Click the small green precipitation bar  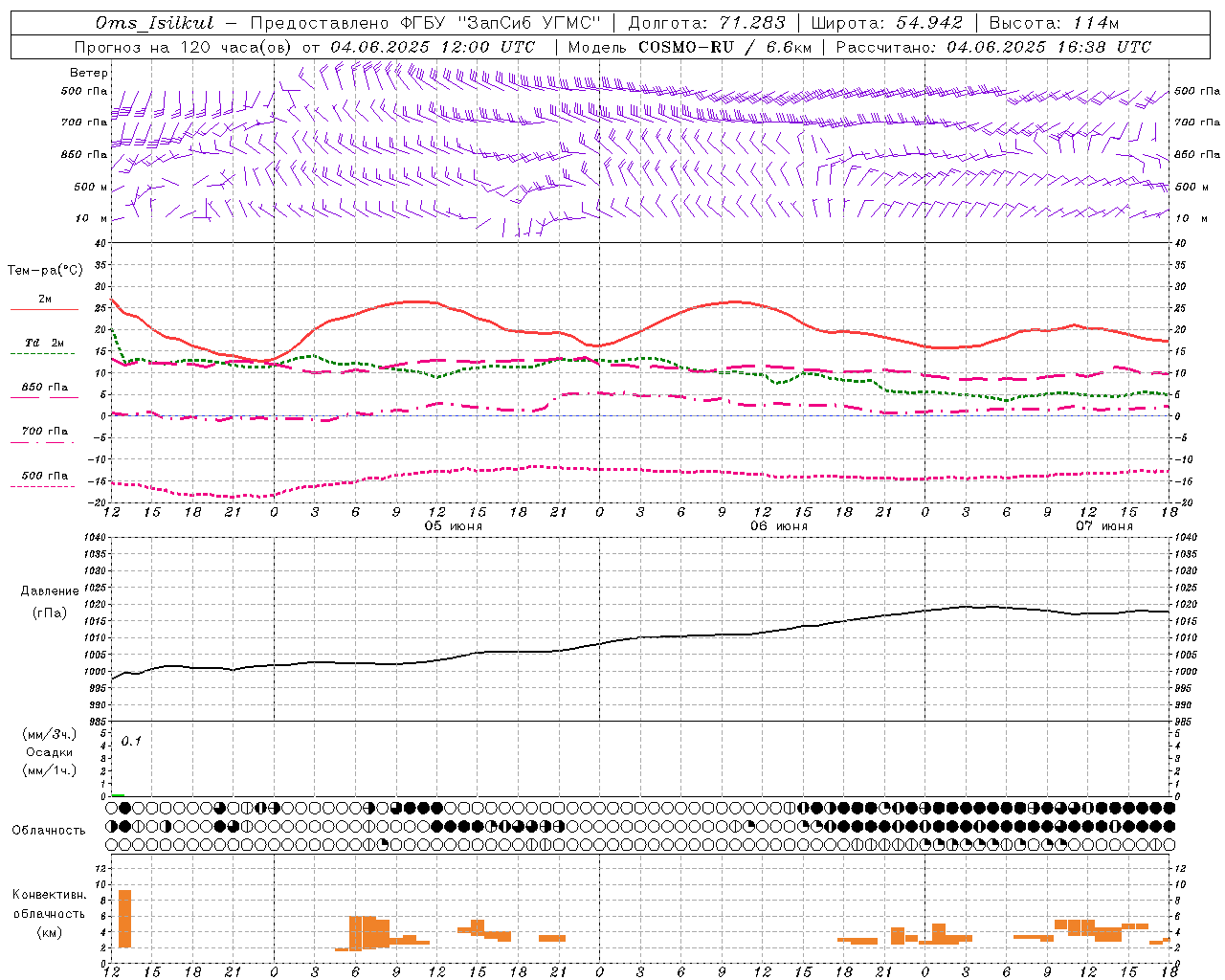click(118, 795)
